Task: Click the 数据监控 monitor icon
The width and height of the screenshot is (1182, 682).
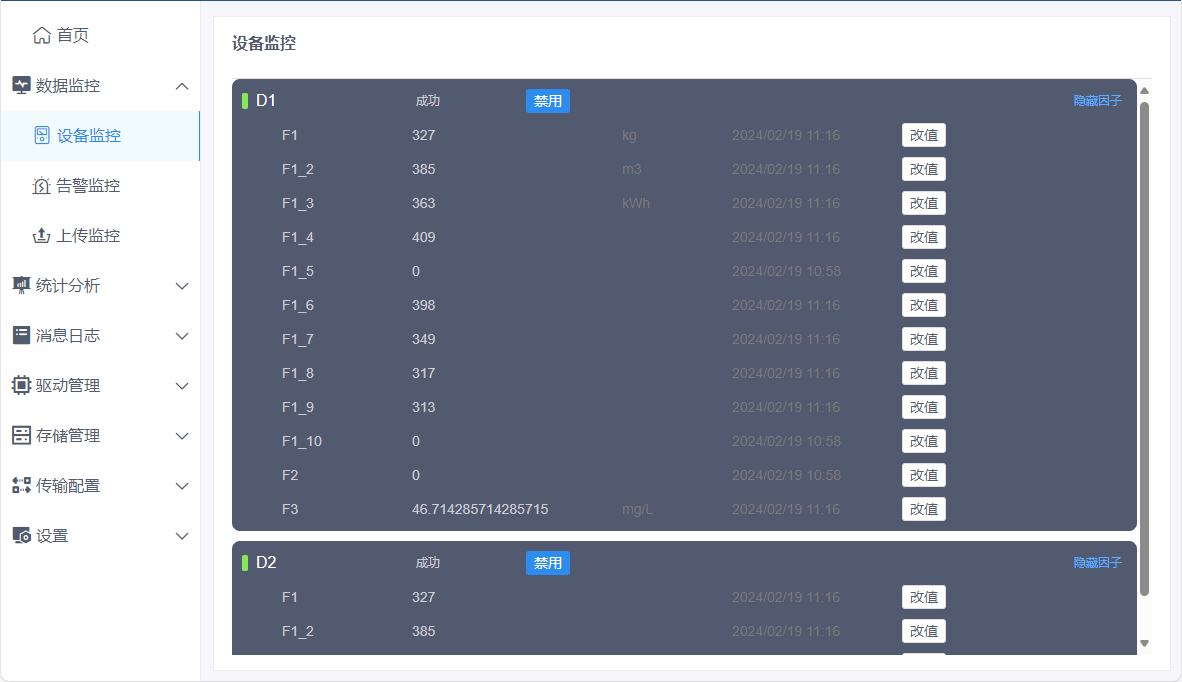Action: 21,85
